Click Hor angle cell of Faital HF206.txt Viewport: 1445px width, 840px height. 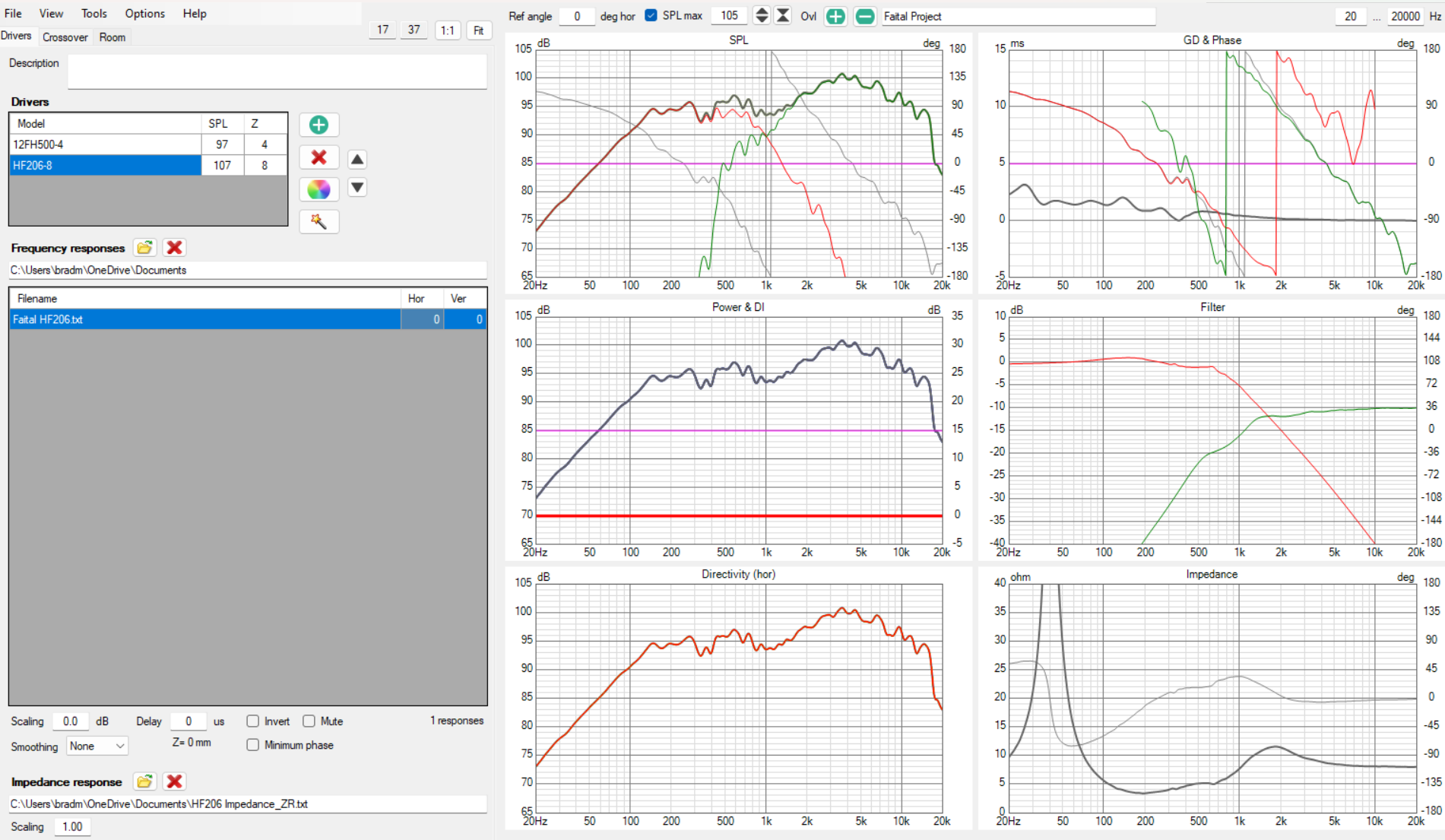(423, 319)
